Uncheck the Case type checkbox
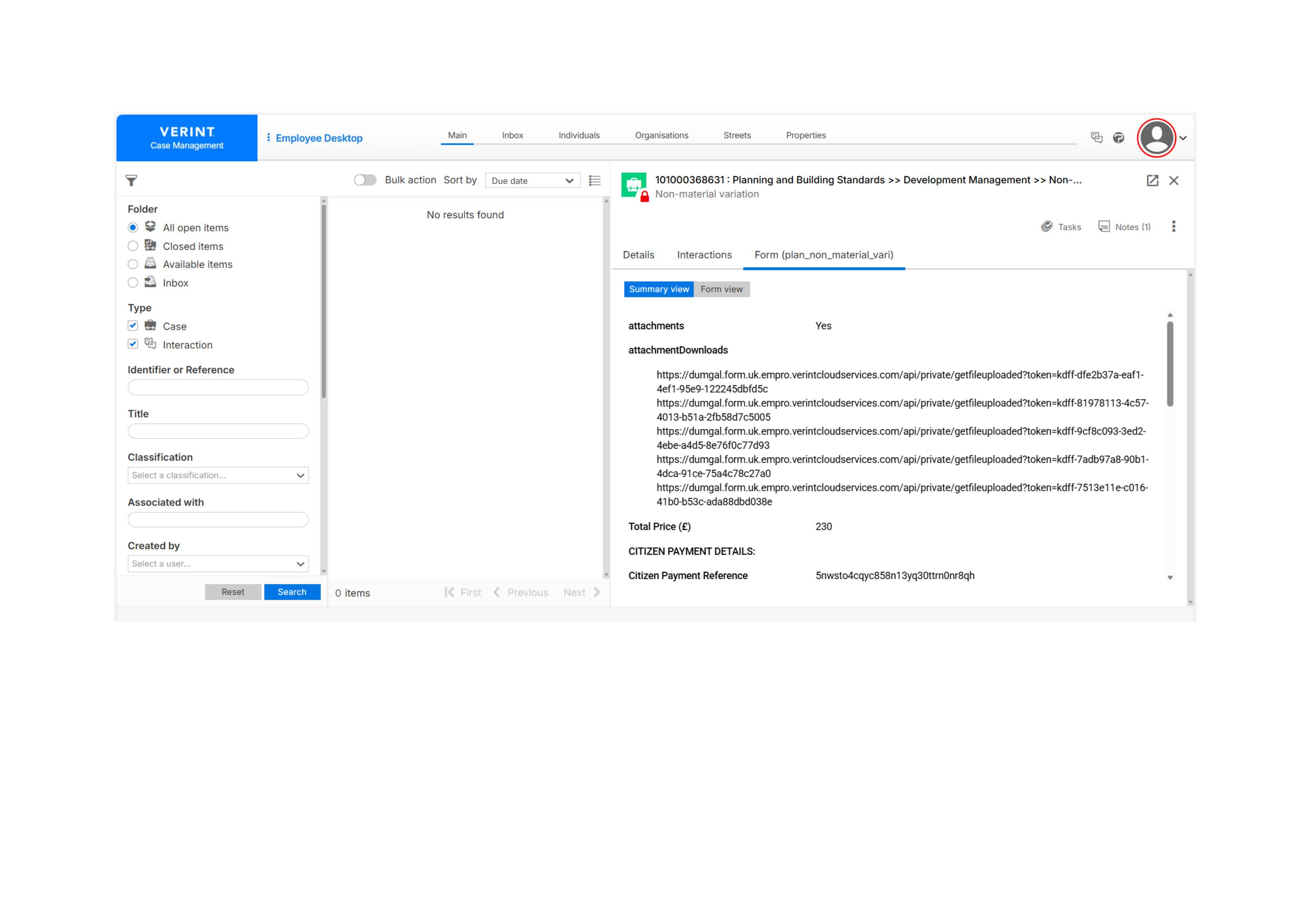Image resolution: width=1307 pixels, height=924 pixels. pos(133,325)
